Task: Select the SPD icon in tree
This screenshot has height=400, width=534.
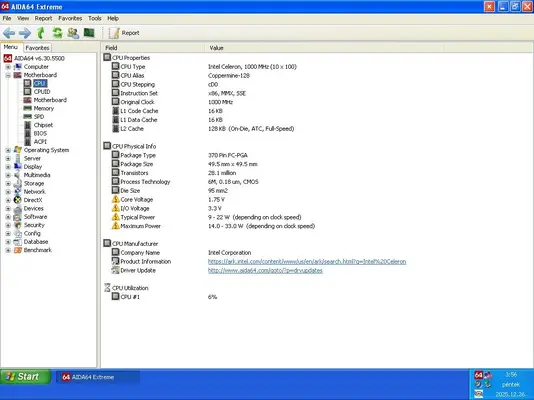Action: click(x=28, y=117)
